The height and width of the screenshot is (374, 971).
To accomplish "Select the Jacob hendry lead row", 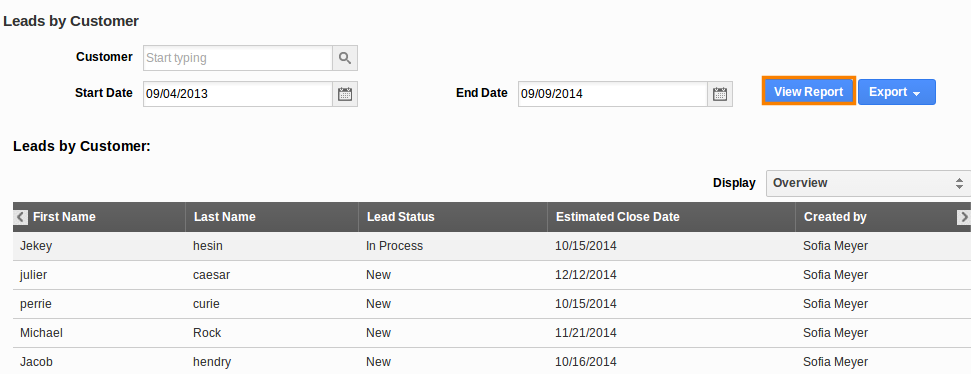I will point(492,361).
